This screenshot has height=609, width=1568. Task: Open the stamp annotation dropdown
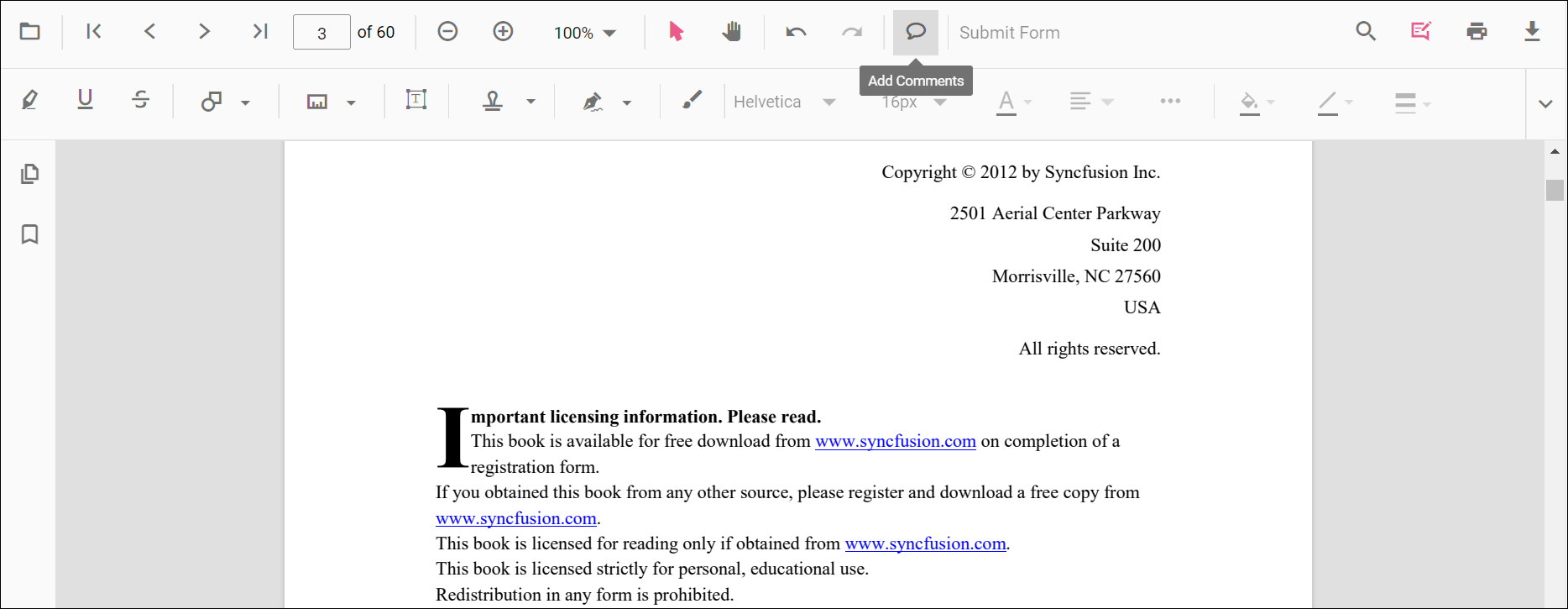531,102
